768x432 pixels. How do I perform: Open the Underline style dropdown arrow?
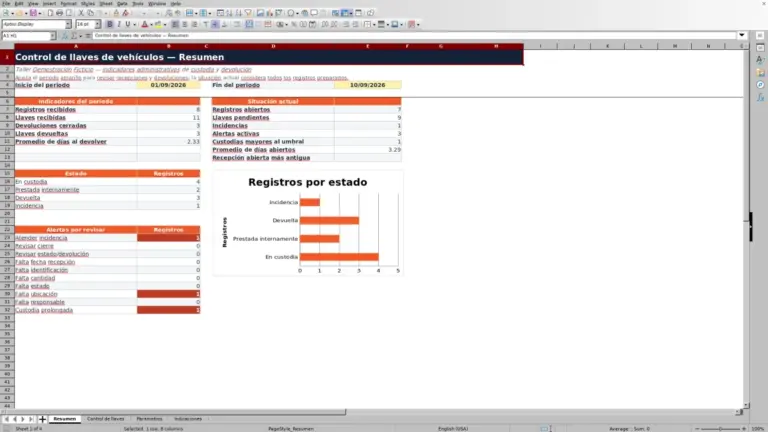pos(134,24)
